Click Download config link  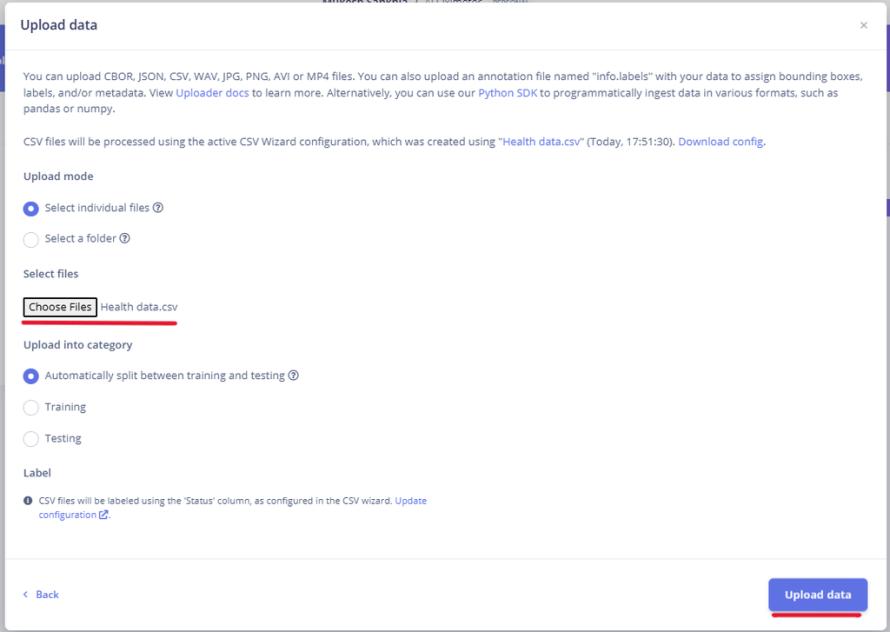pyautogui.click(x=720, y=141)
